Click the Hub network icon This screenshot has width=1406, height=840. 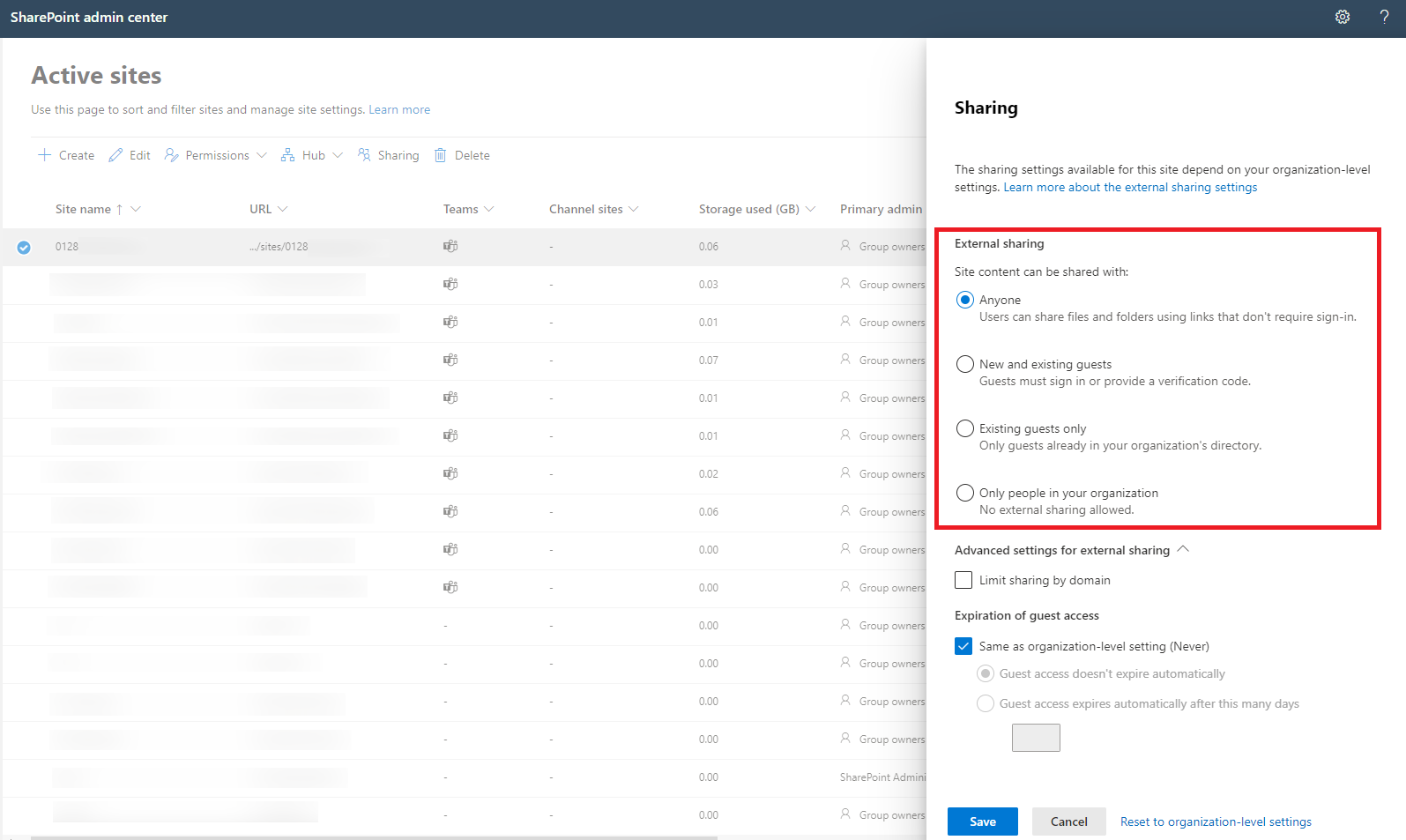[x=287, y=155]
